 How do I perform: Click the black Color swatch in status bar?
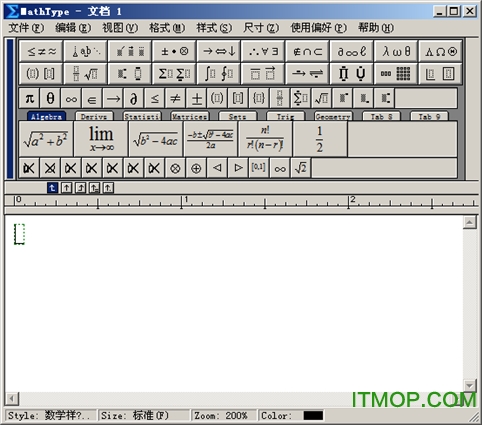313,415
